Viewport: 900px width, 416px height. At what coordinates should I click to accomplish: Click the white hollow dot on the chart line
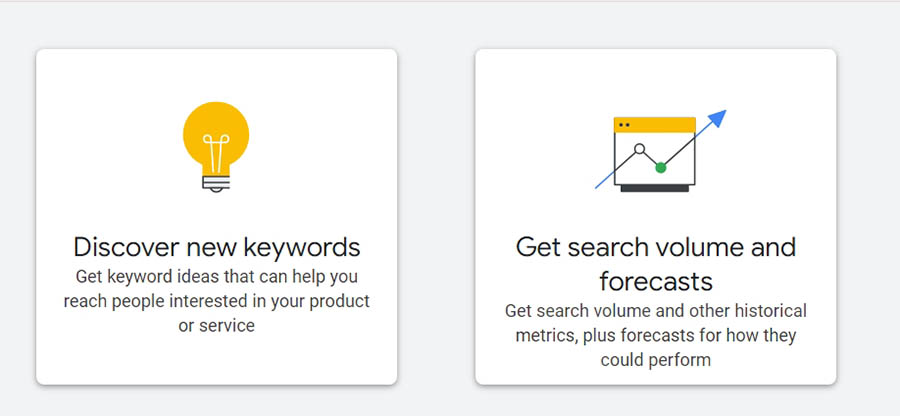(639, 149)
